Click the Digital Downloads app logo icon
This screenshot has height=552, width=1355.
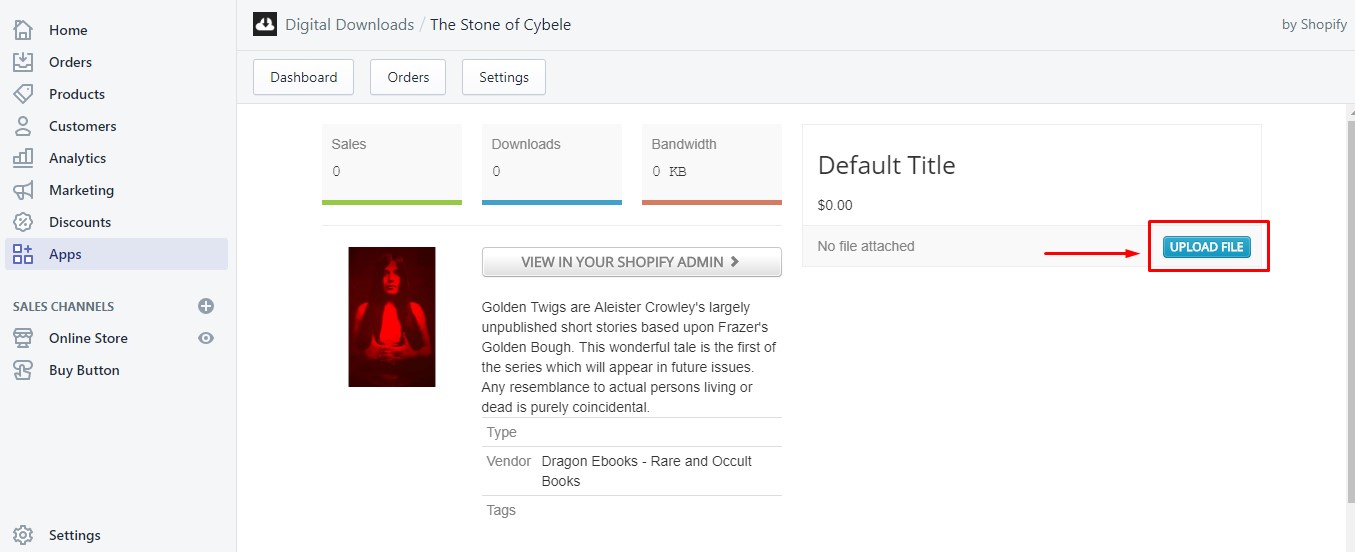265,24
